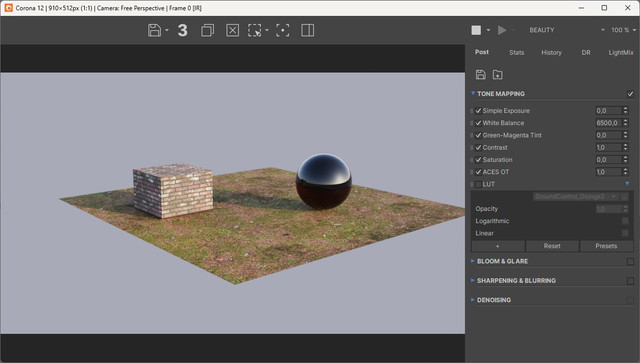Click the Copy to clipboard icon
The image size is (640, 363).
pyautogui.click(x=207, y=30)
